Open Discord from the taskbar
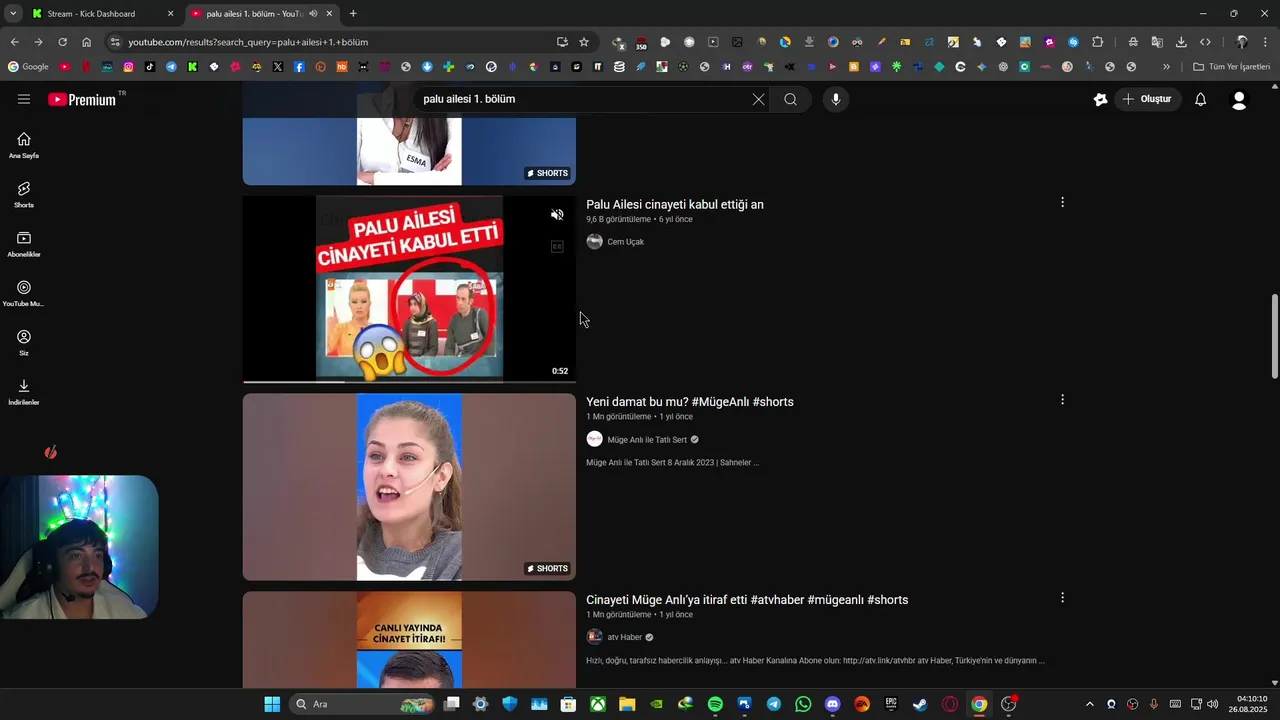This screenshot has height=720, width=1280. (832, 704)
